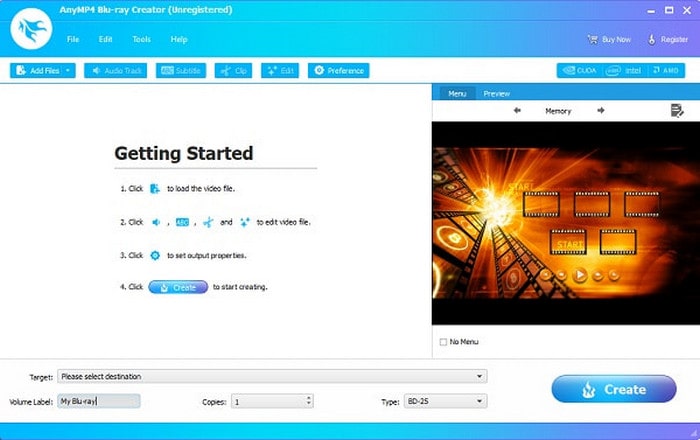Click the Register key icon
This screenshot has width=700, height=440.
(x=653, y=39)
